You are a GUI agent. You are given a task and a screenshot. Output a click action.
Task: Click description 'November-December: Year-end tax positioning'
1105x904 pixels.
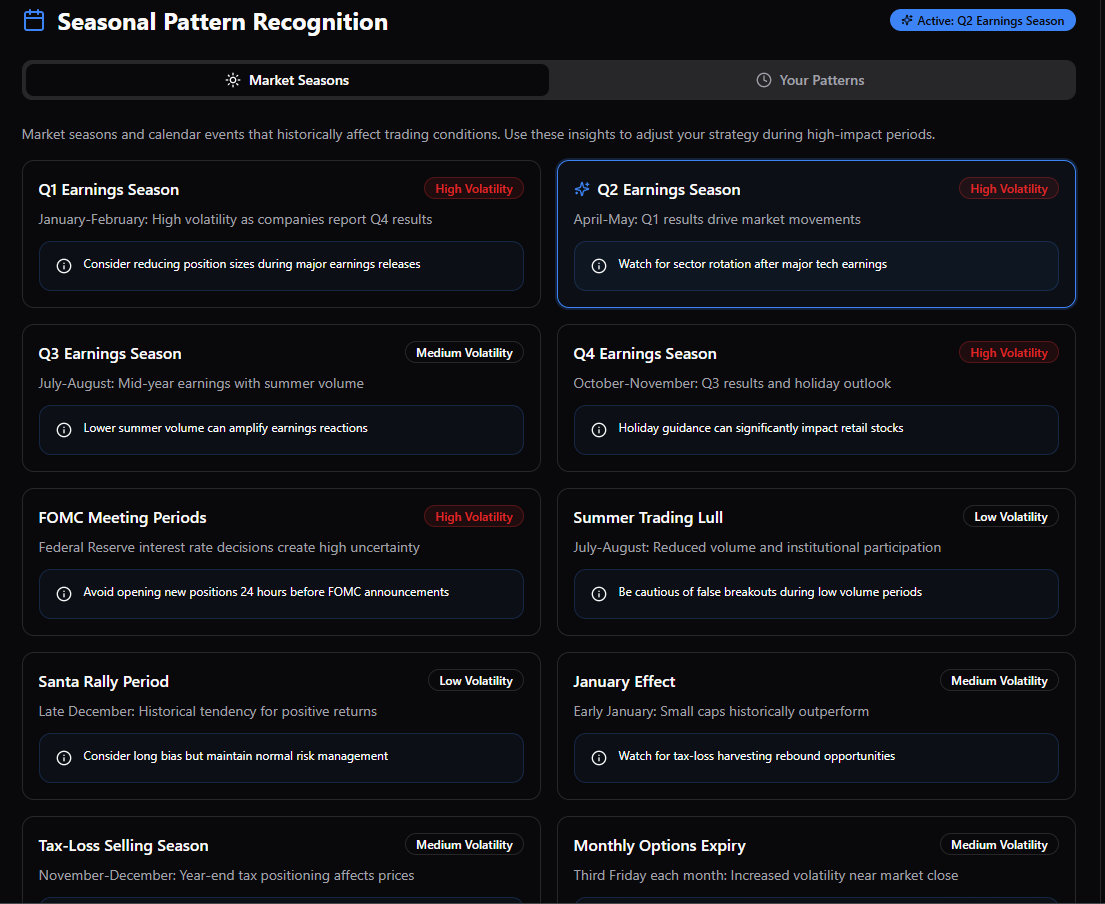(x=226, y=876)
